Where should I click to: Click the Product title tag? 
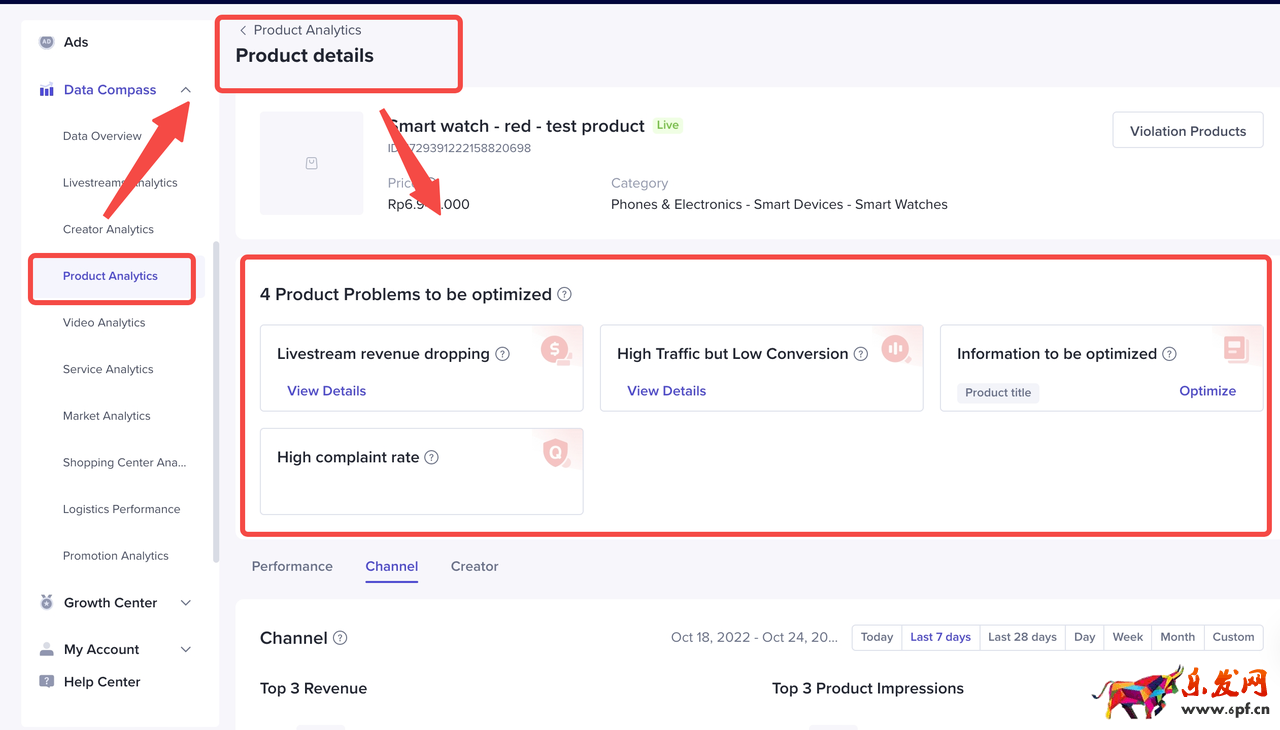(x=998, y=393)
